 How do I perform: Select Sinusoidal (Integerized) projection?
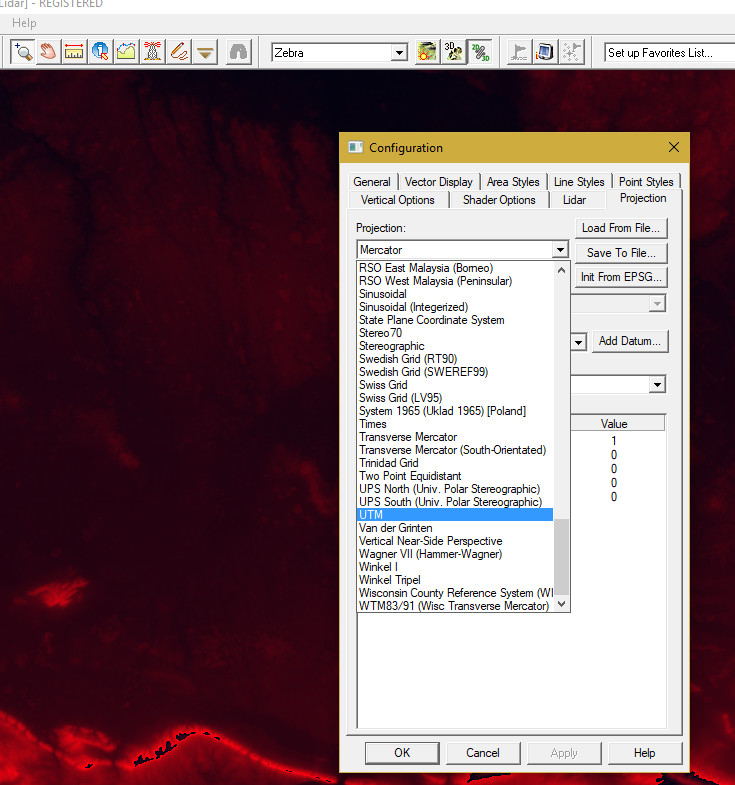pos(455,307)
